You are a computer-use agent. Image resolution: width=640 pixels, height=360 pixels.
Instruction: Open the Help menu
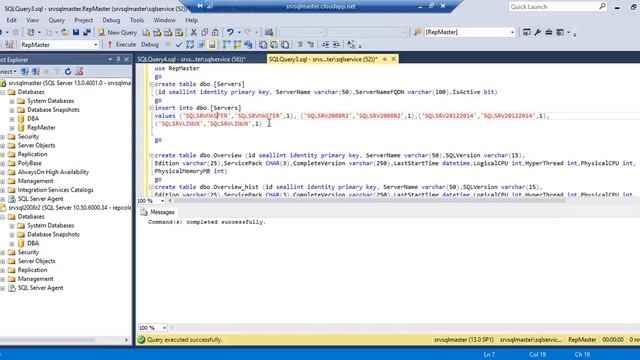[191, 20]
